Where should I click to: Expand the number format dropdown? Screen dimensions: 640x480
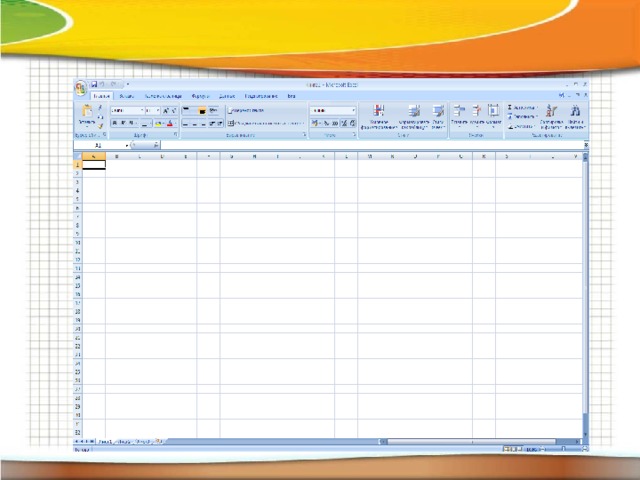[x=353, y=110]
